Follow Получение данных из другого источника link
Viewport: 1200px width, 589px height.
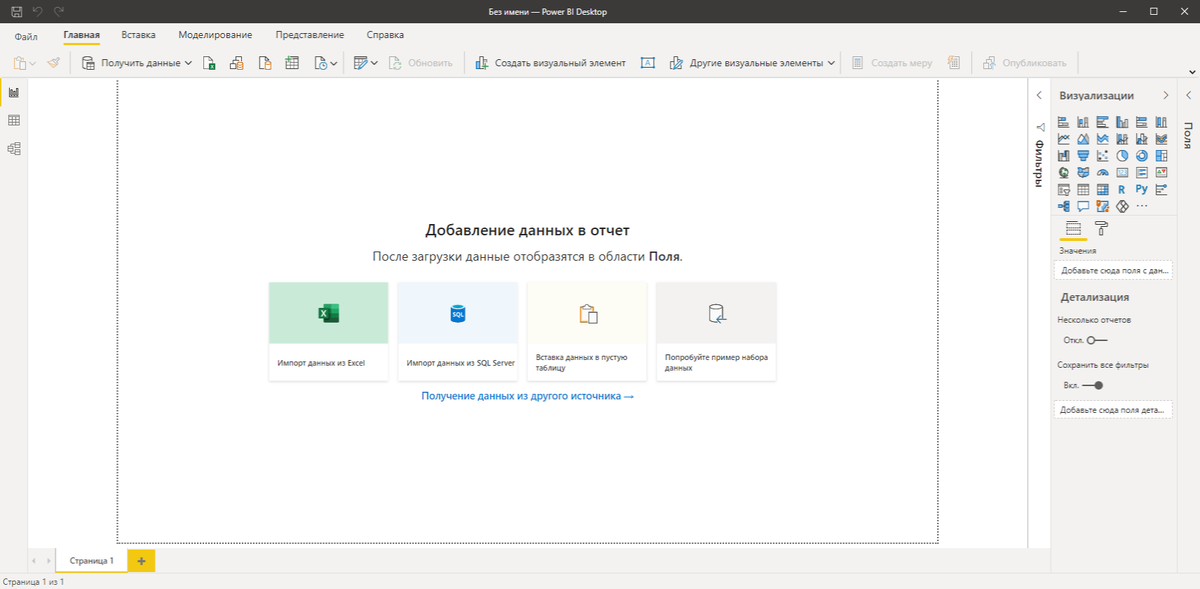[527, 396]
